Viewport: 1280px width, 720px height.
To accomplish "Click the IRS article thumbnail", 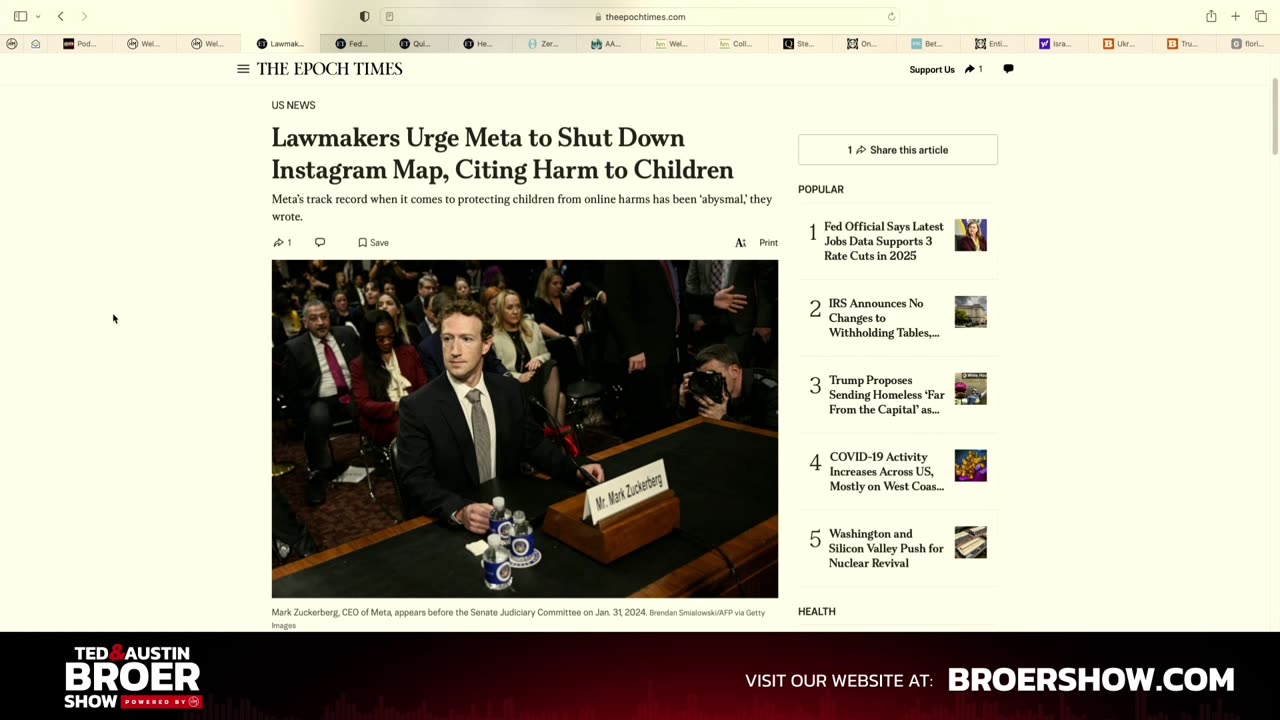I will (970, 312).
